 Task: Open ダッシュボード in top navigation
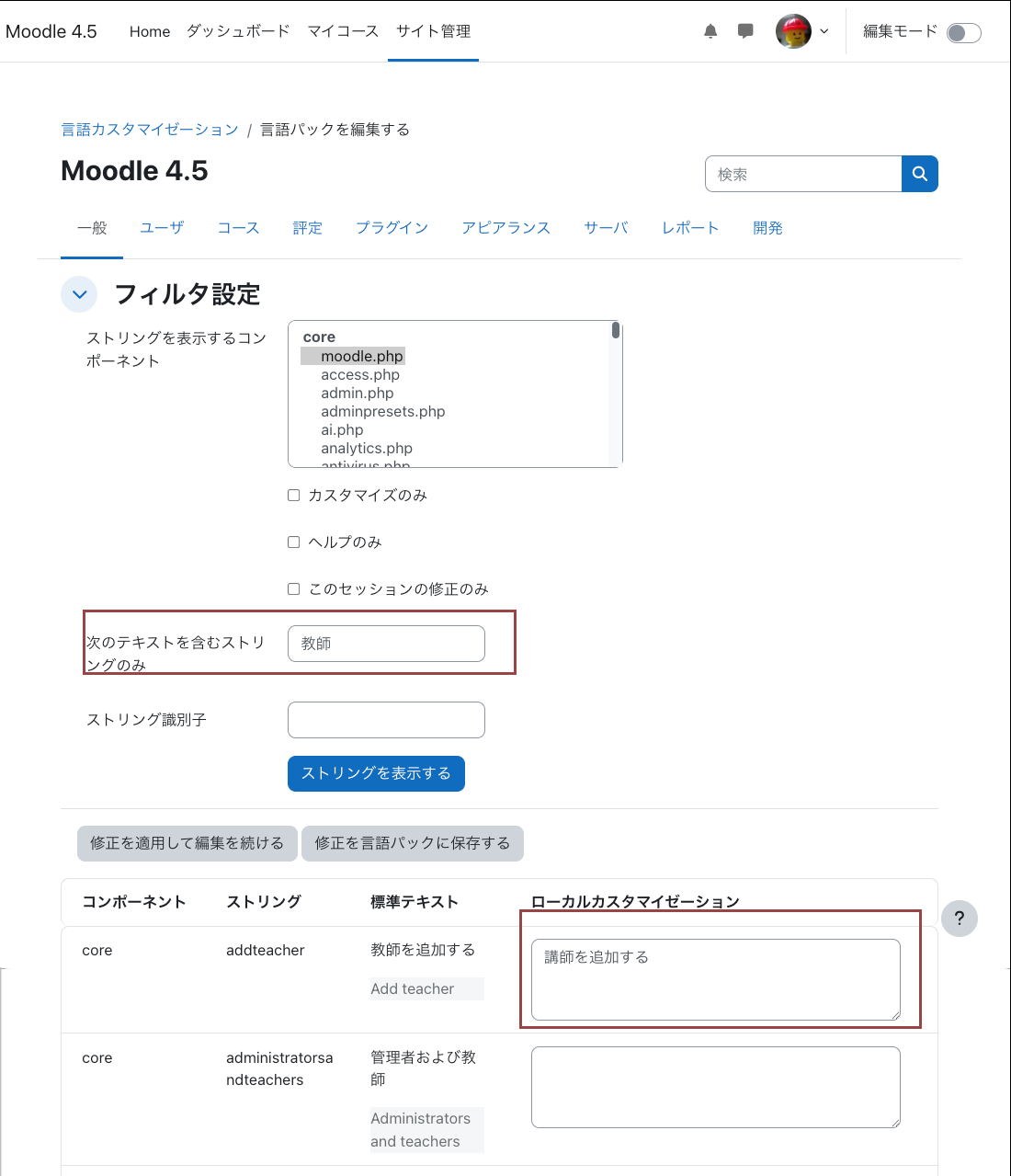[238, 31]
